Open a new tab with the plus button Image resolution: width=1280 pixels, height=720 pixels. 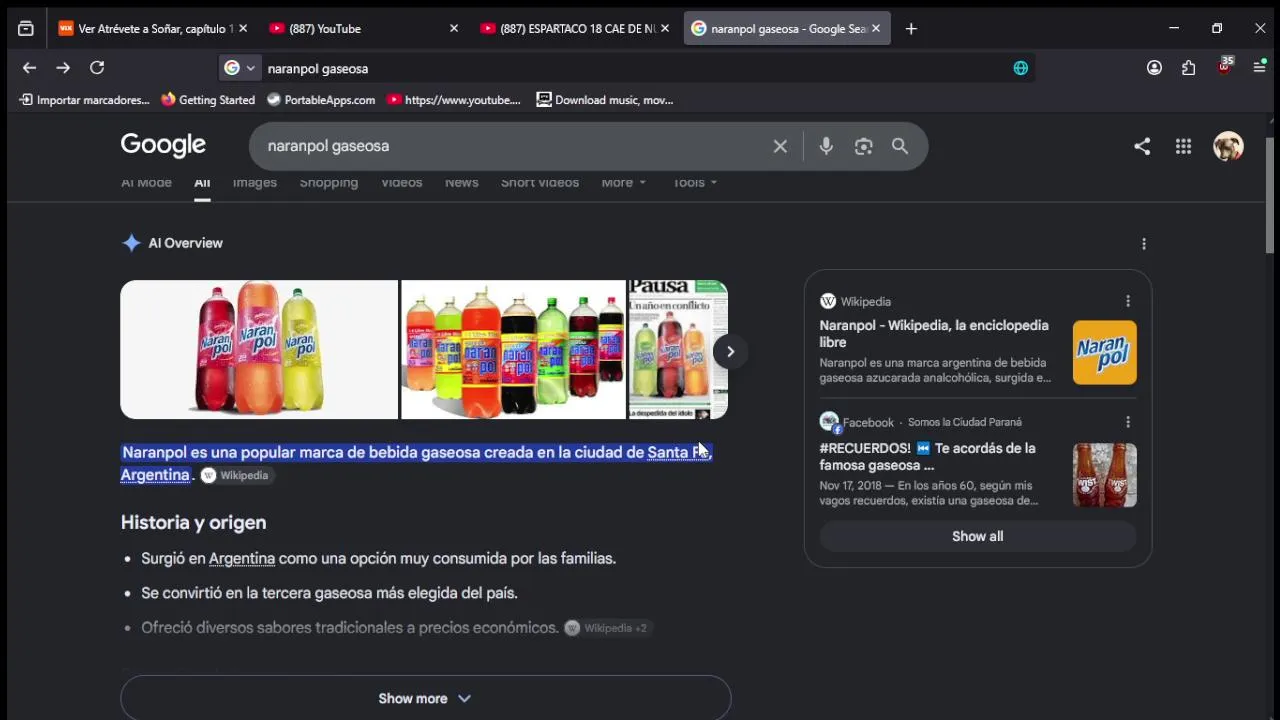pos(910,29)
